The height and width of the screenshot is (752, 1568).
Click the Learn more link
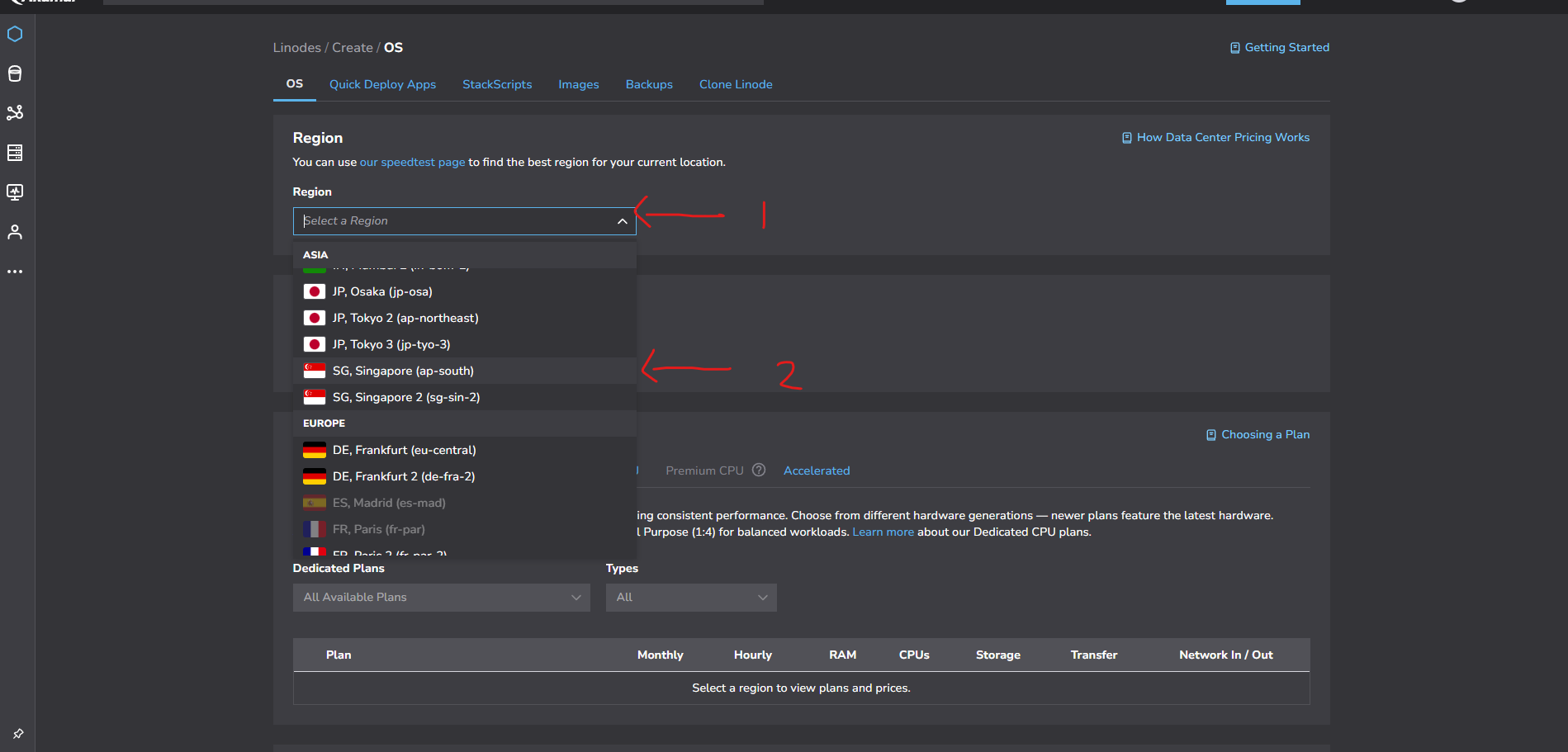(x=883, y=532)
